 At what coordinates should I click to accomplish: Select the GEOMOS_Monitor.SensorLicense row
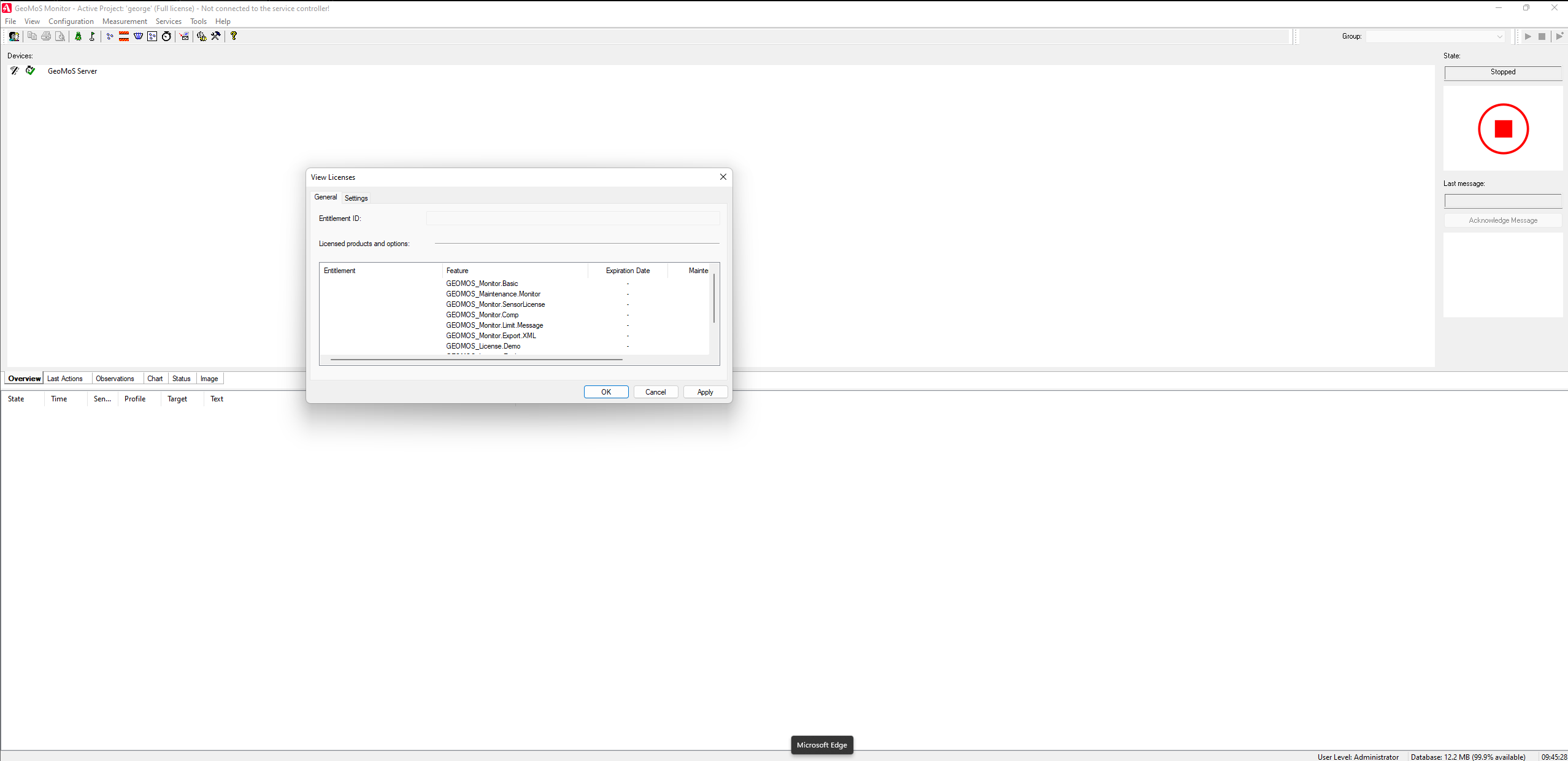[514, 304]
